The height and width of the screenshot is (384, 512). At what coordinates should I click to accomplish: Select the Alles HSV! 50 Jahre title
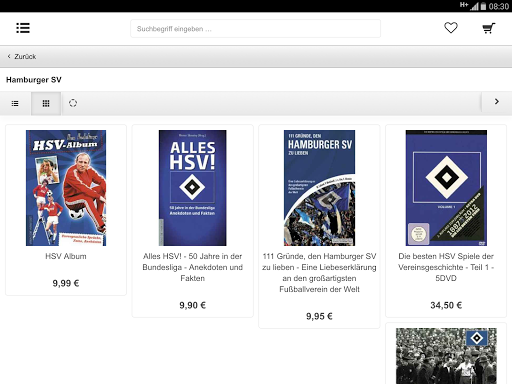coord(192,267)
